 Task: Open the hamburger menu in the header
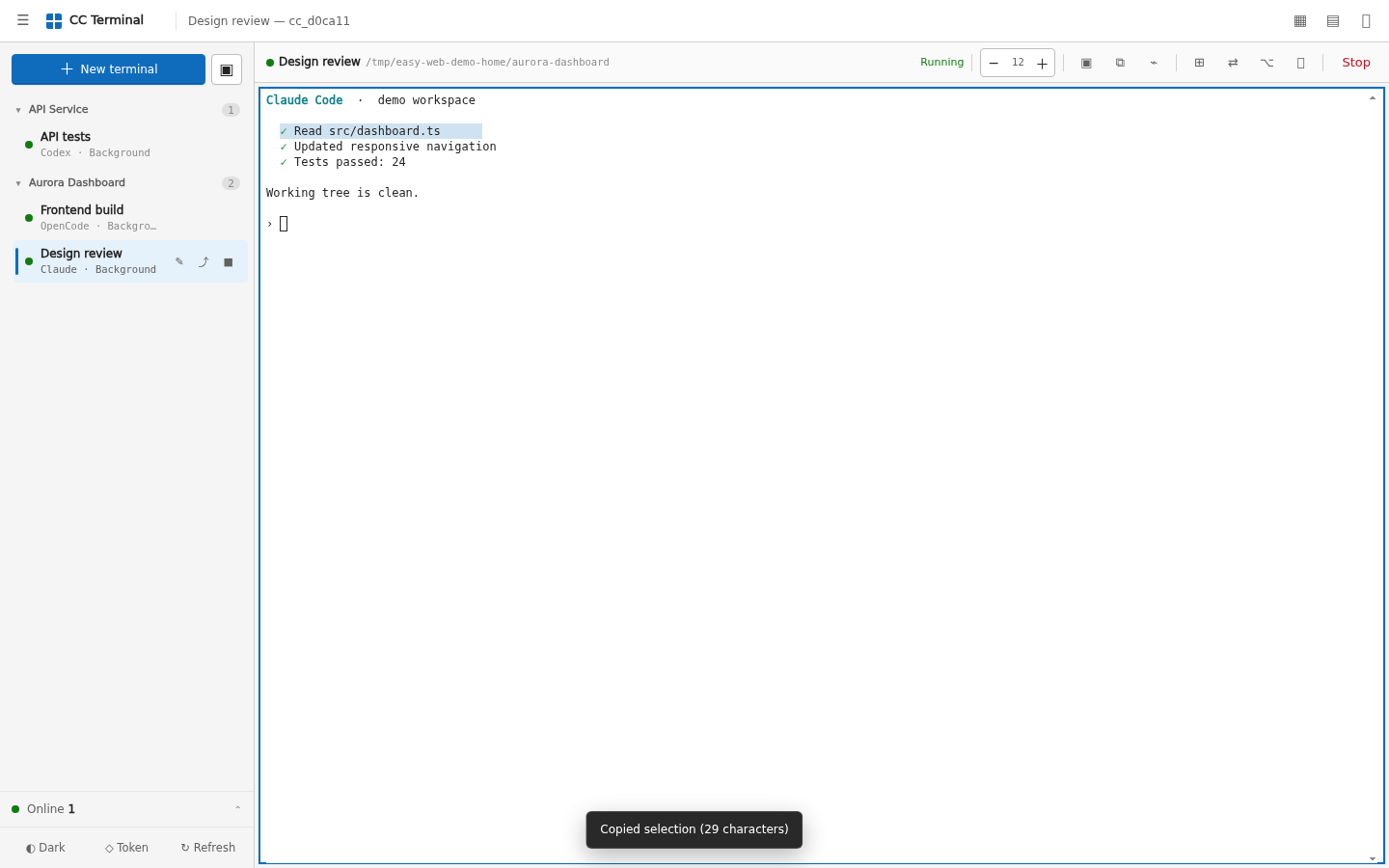[23, 20]
